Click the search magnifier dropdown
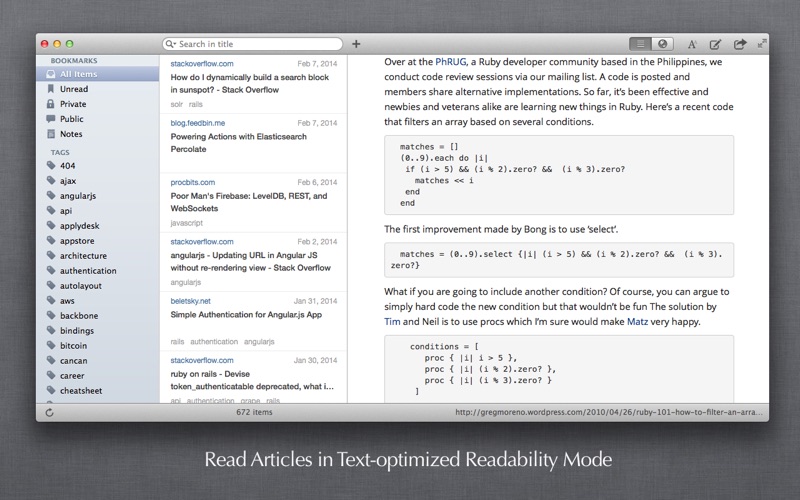This screenshot has width=800, height=500. [170, 44]
